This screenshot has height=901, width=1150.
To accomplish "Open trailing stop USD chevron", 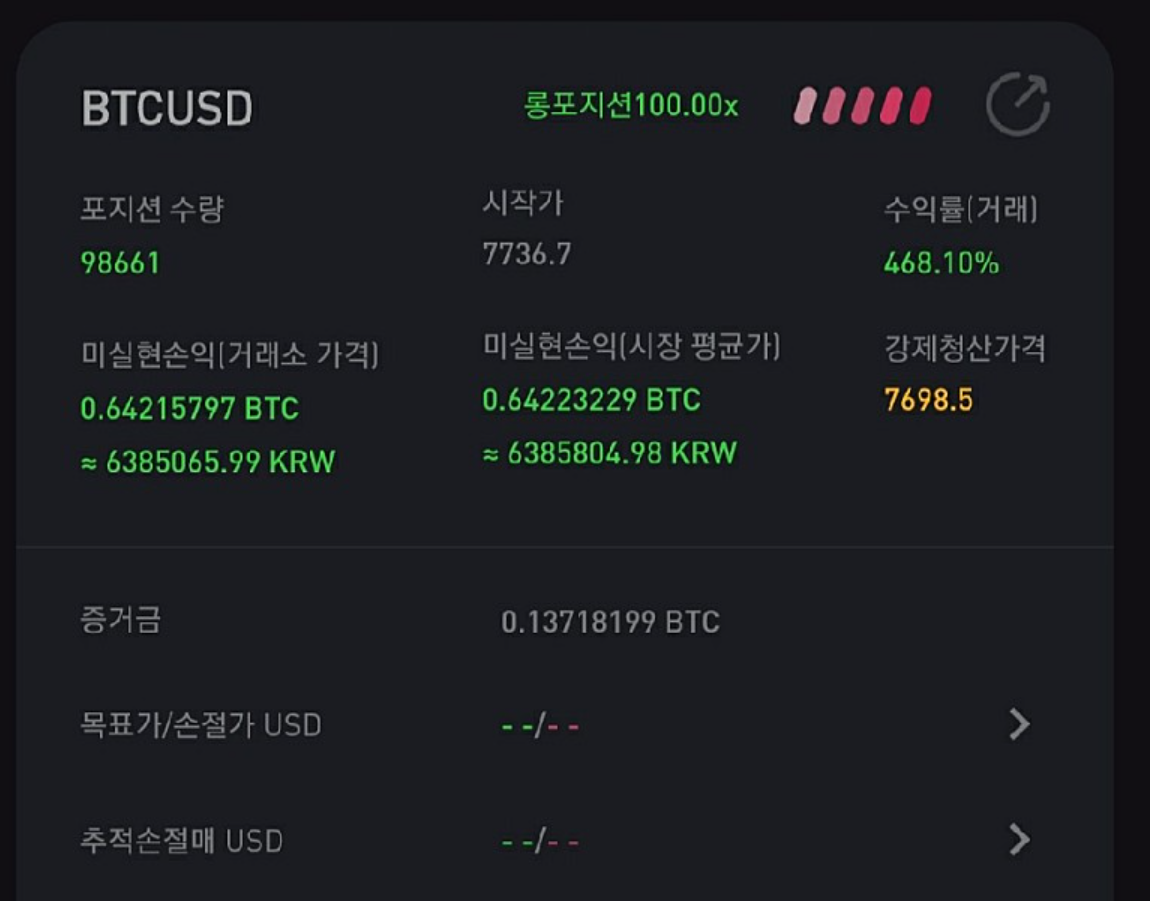I will click(x=1019, y=839).
